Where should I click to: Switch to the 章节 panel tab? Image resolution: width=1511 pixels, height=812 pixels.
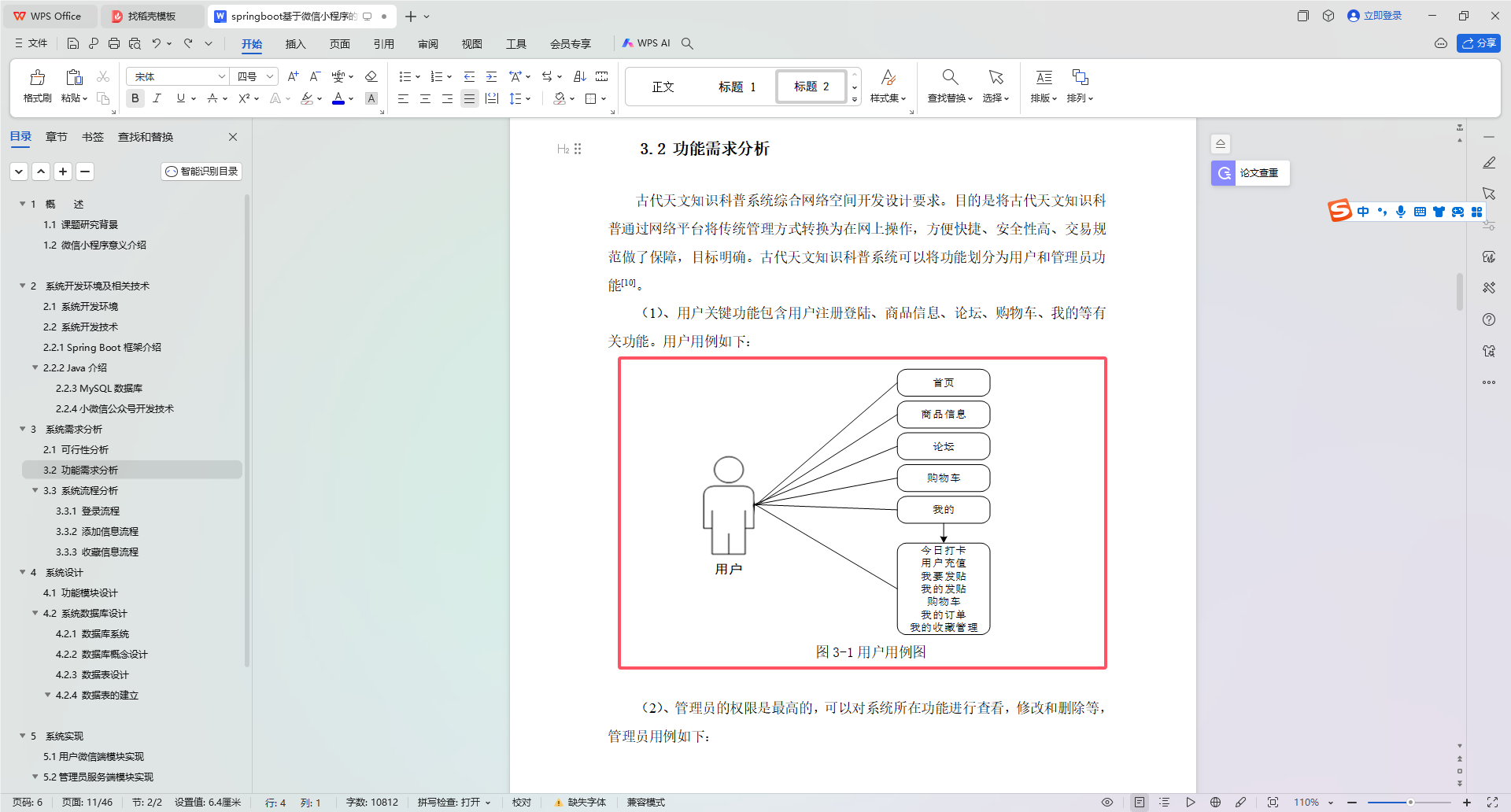pos(56,137)
